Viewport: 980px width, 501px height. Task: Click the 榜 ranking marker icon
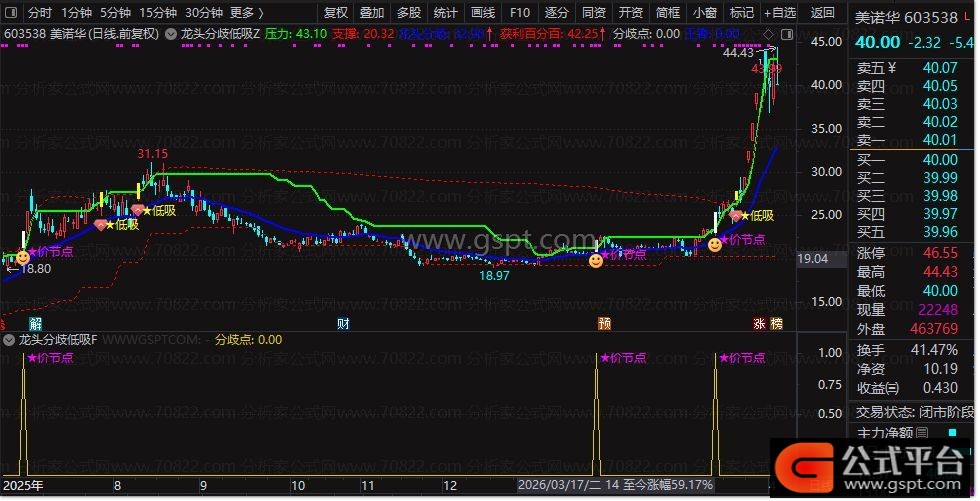point(777,324)
